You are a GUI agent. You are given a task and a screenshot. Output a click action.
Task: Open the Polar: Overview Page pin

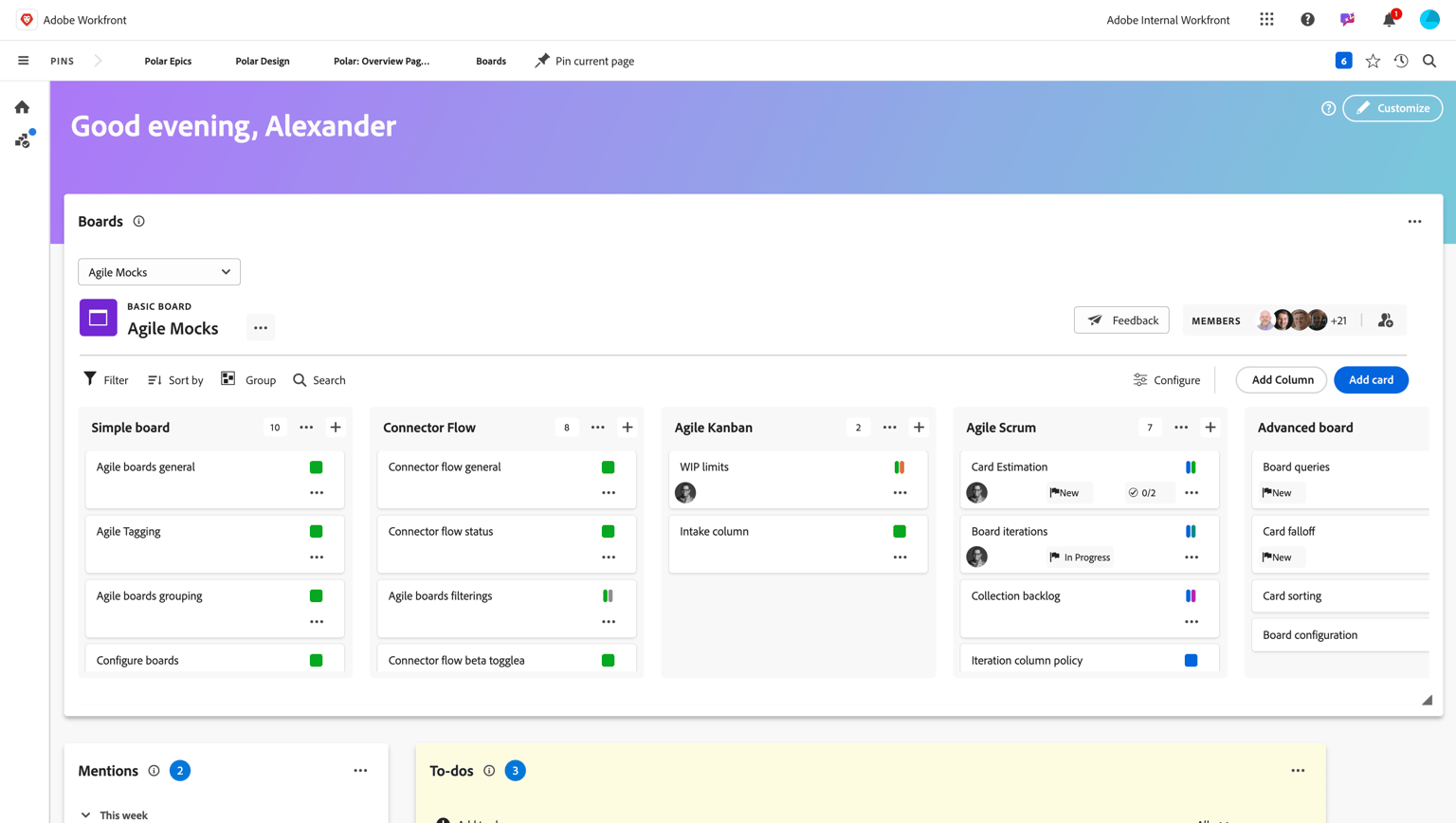point(381,61)
